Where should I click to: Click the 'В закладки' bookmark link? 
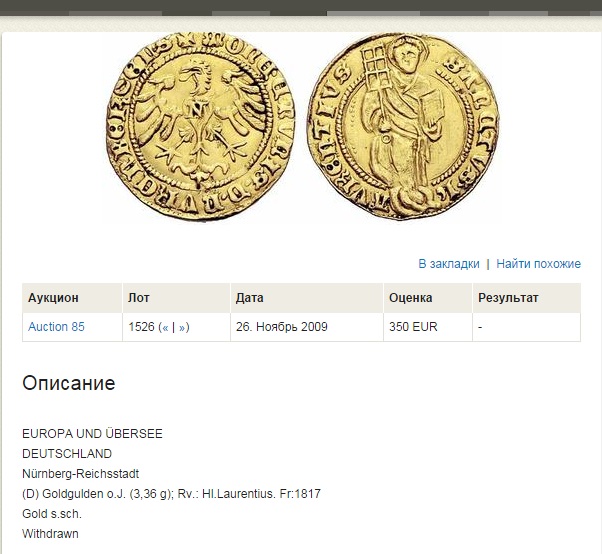(x=449, y=264)
